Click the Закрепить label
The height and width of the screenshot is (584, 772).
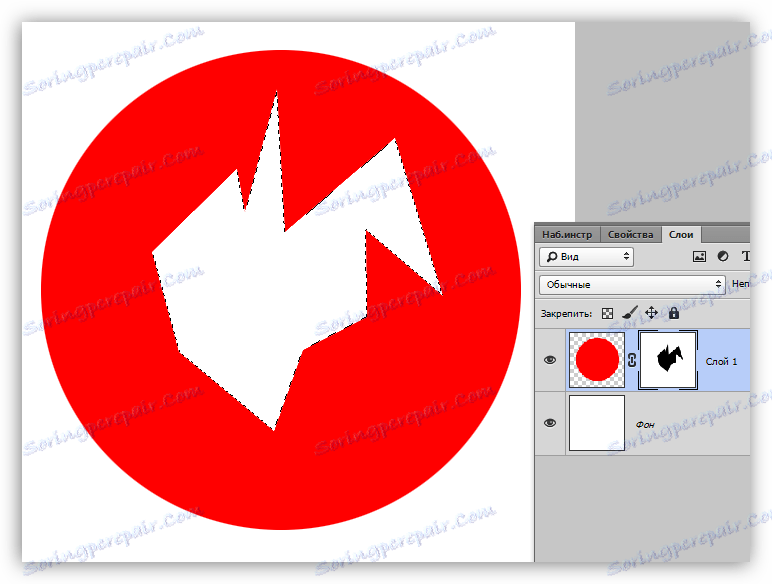pyautogui.click(x=566, y=314)
